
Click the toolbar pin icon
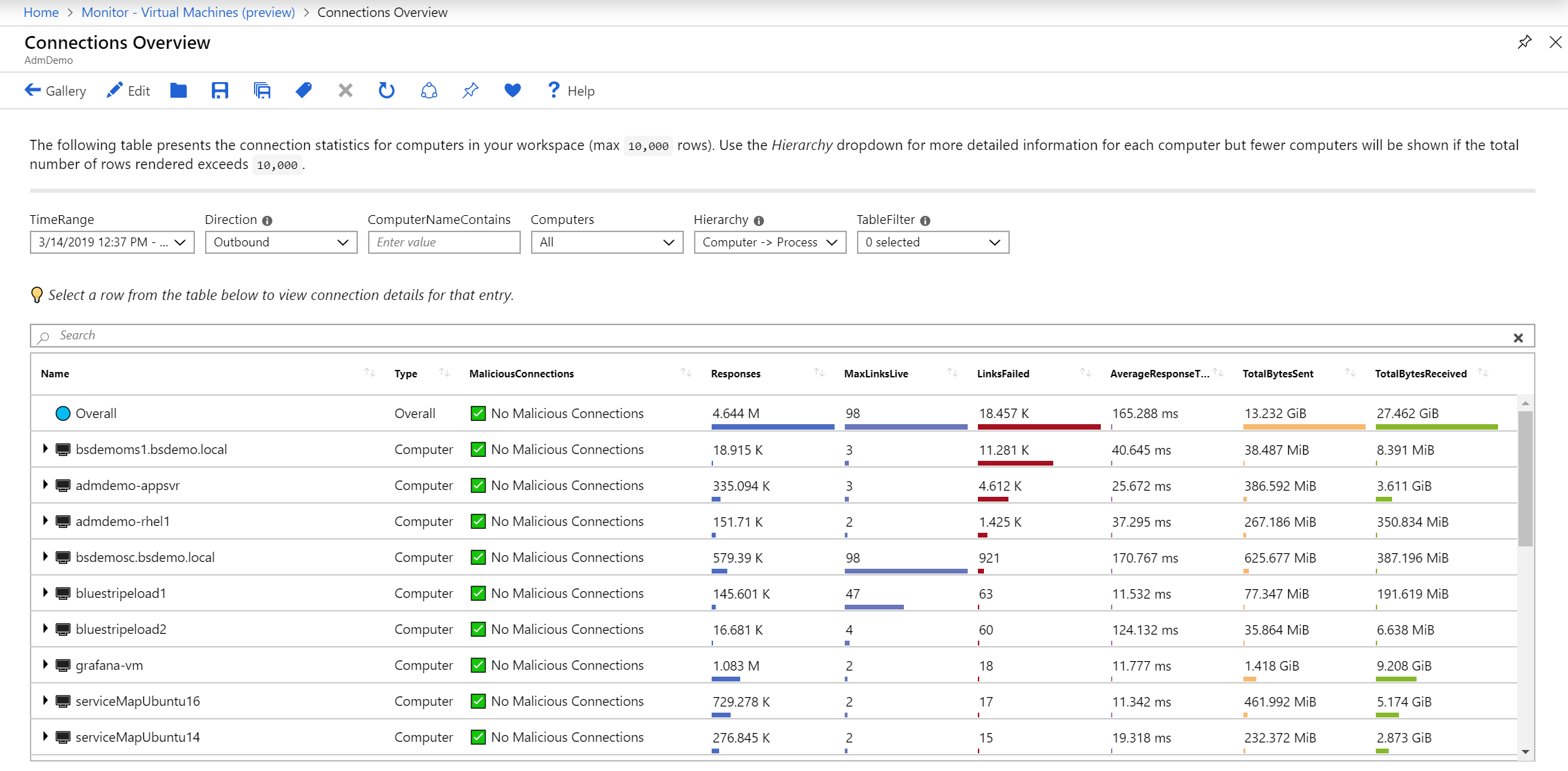click(x=471, y=90)
